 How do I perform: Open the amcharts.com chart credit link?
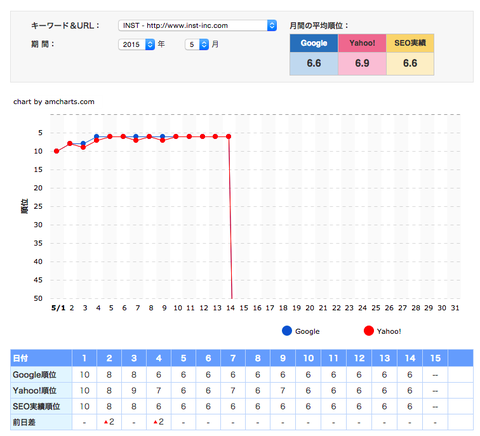(x=54, y=102)
